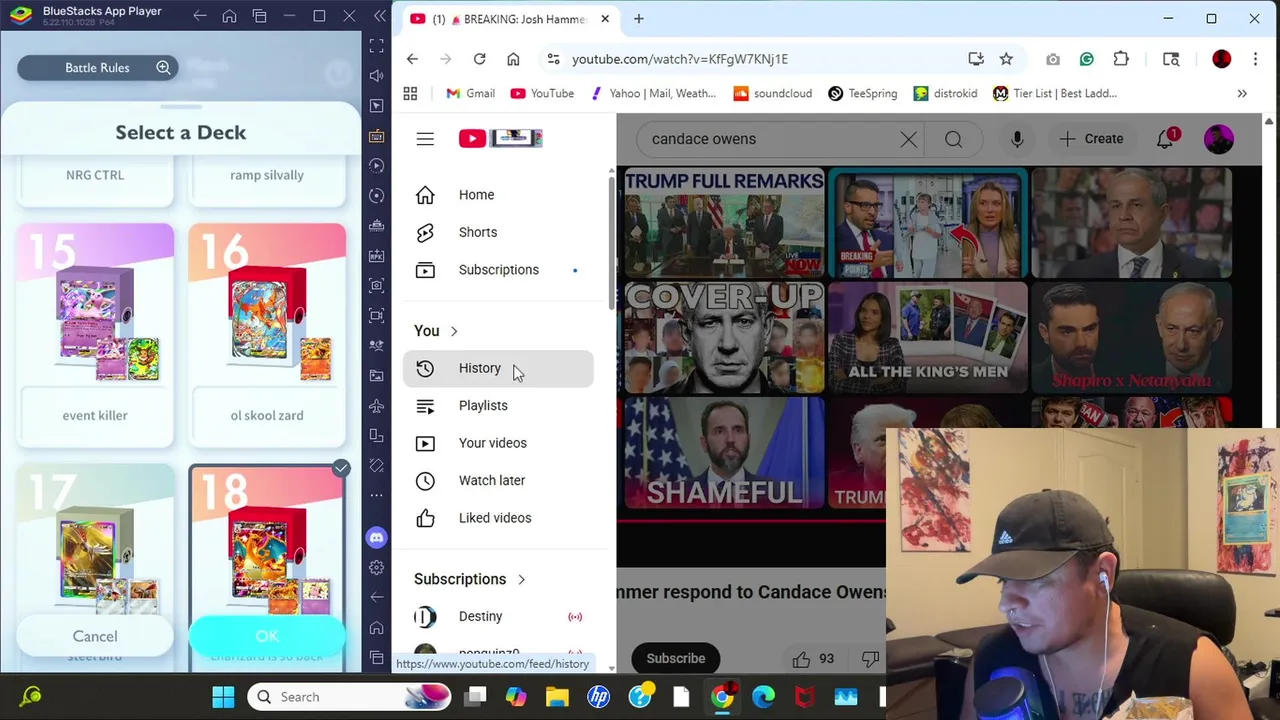The height and width of the screenshot is (720, 1280).
Task: Open Shorts in YouTube sidebar
Action: point(498,232)
